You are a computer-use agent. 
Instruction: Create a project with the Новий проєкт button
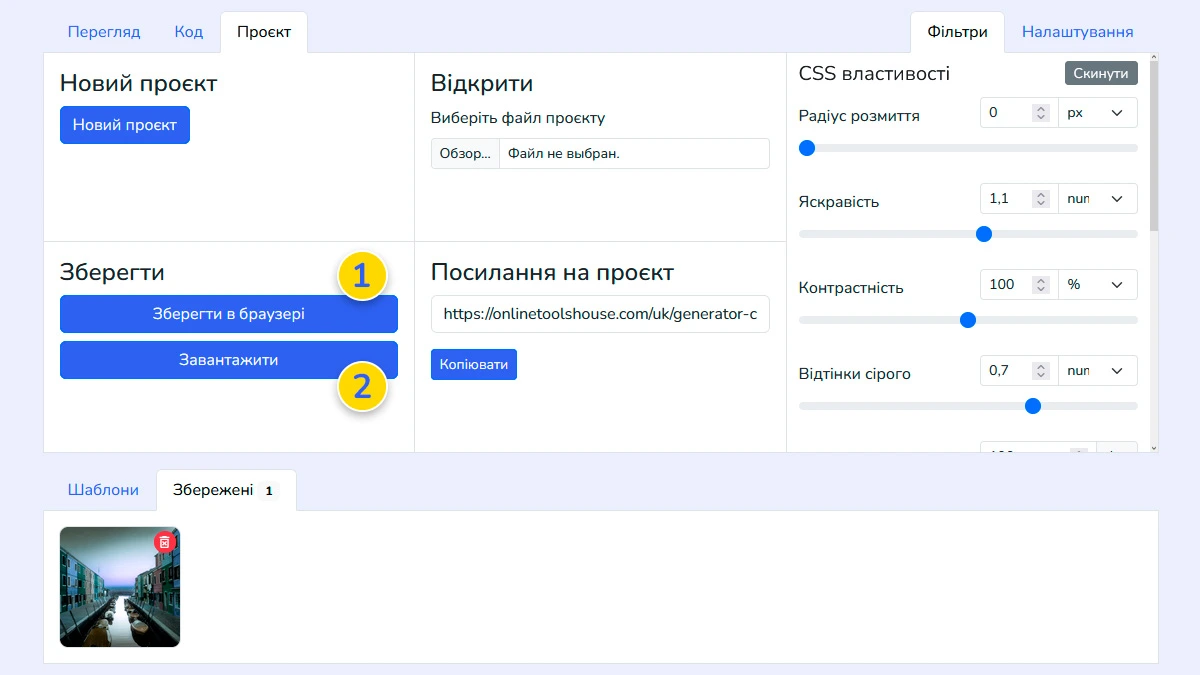click(x=124, y=125)
